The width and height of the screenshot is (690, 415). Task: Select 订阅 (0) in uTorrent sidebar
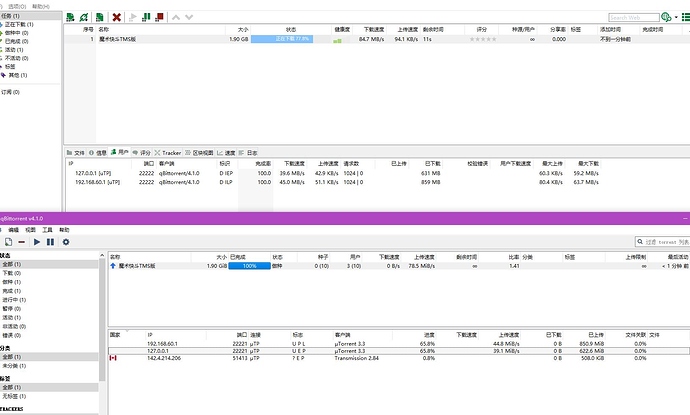tap(10, 92)
